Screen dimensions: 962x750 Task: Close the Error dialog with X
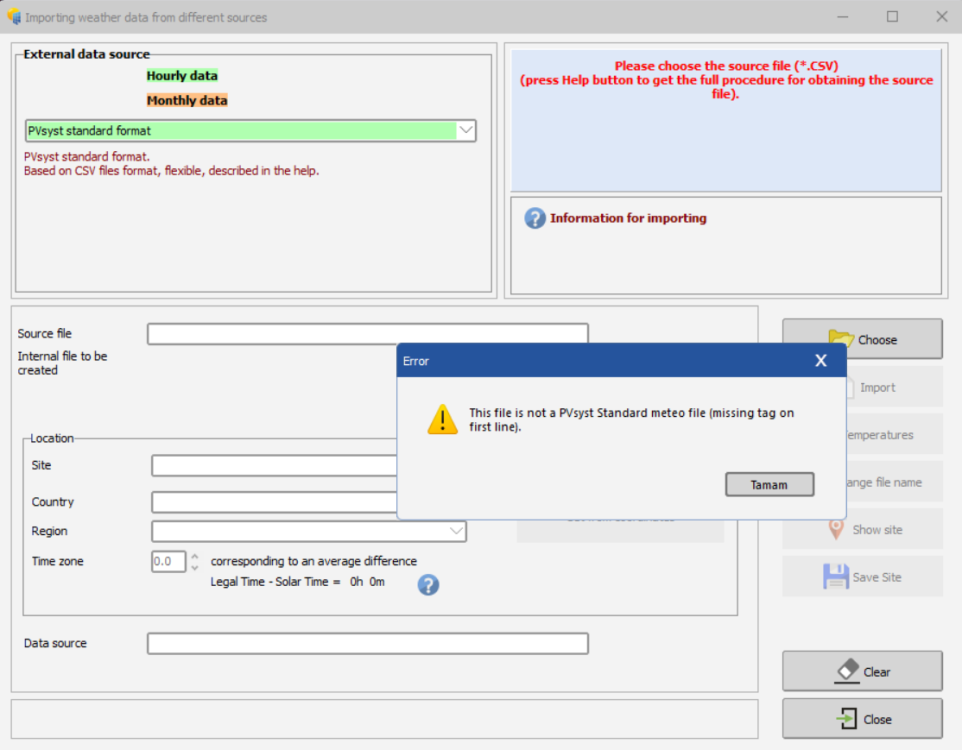(x=820, y=361)
